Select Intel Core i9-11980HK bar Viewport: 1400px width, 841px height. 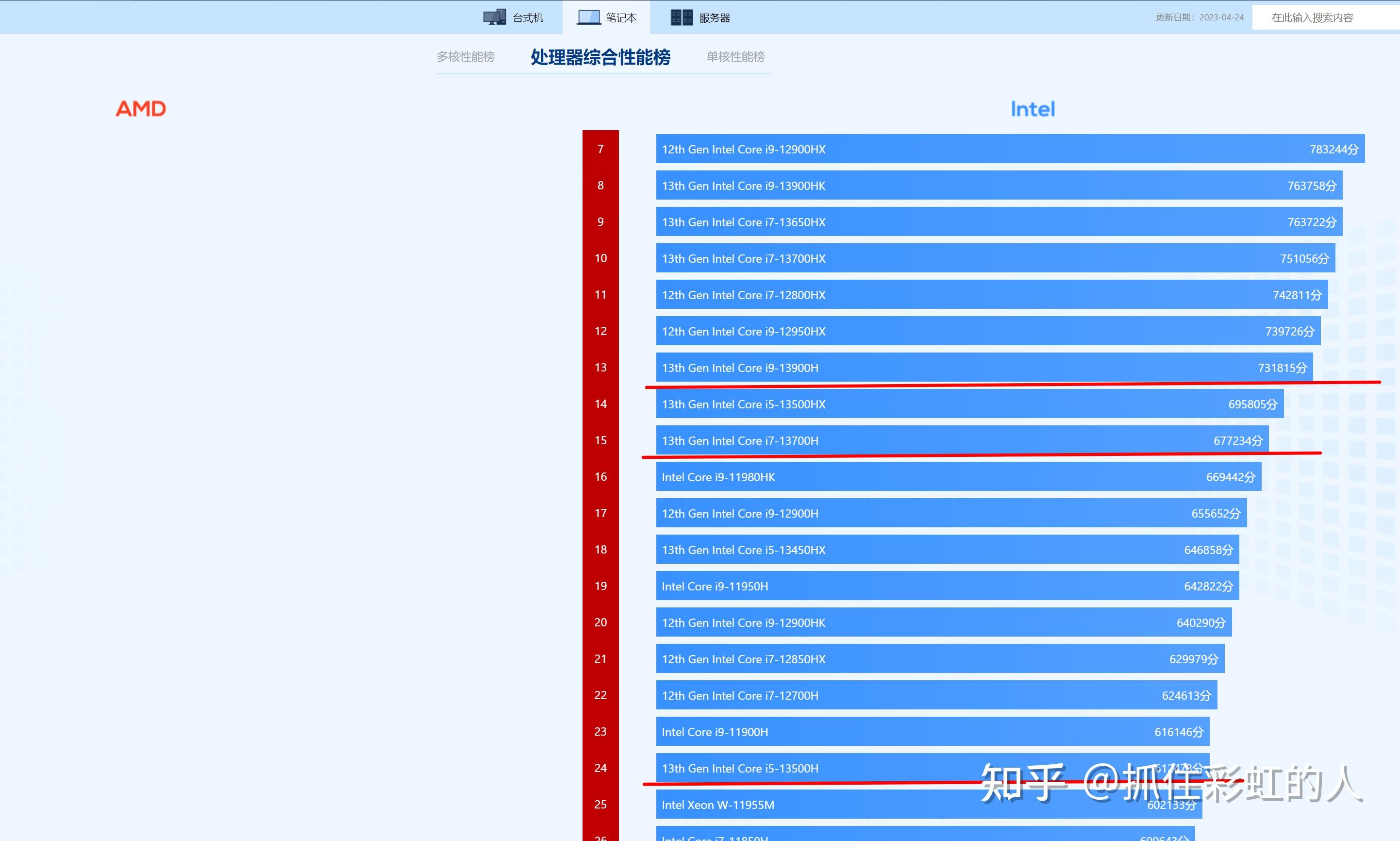[959, 477]
